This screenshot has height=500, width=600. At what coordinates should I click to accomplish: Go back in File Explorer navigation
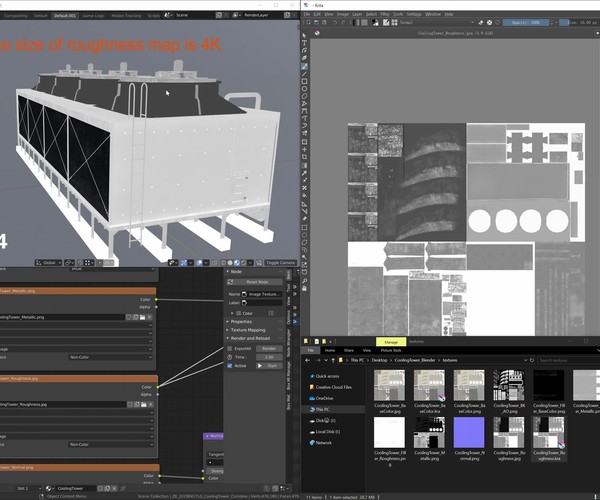coord(307,360)
